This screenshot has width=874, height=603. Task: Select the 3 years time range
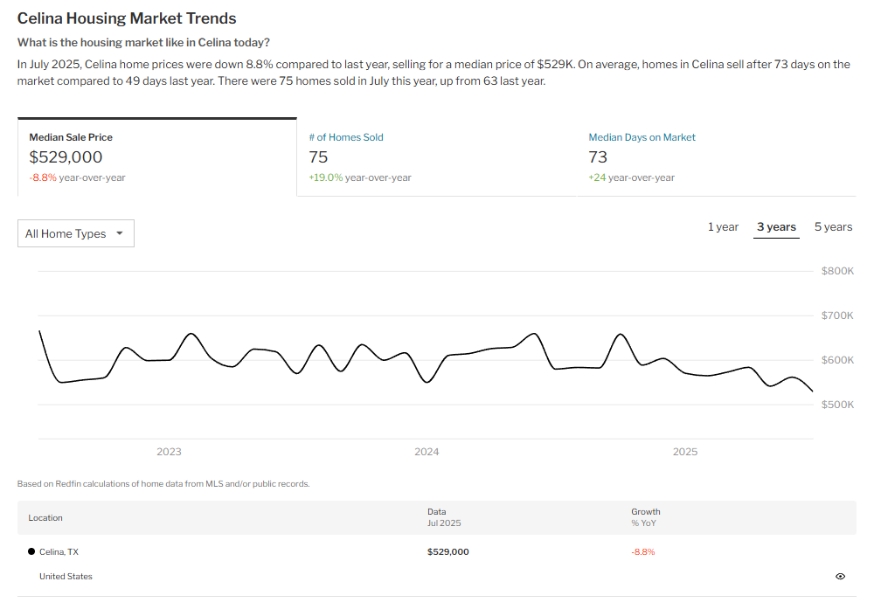click(x=776, y=227)
